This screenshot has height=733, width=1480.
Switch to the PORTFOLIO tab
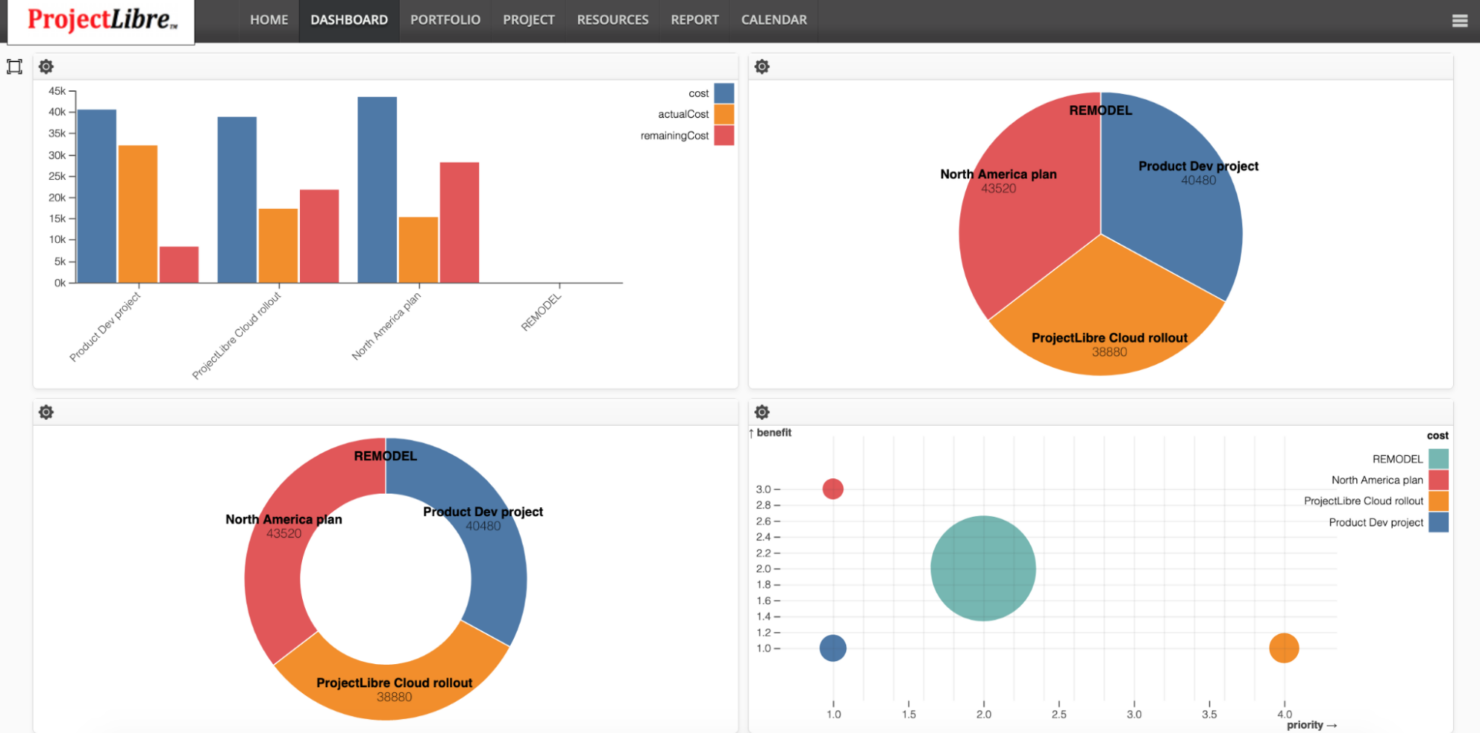445,20
